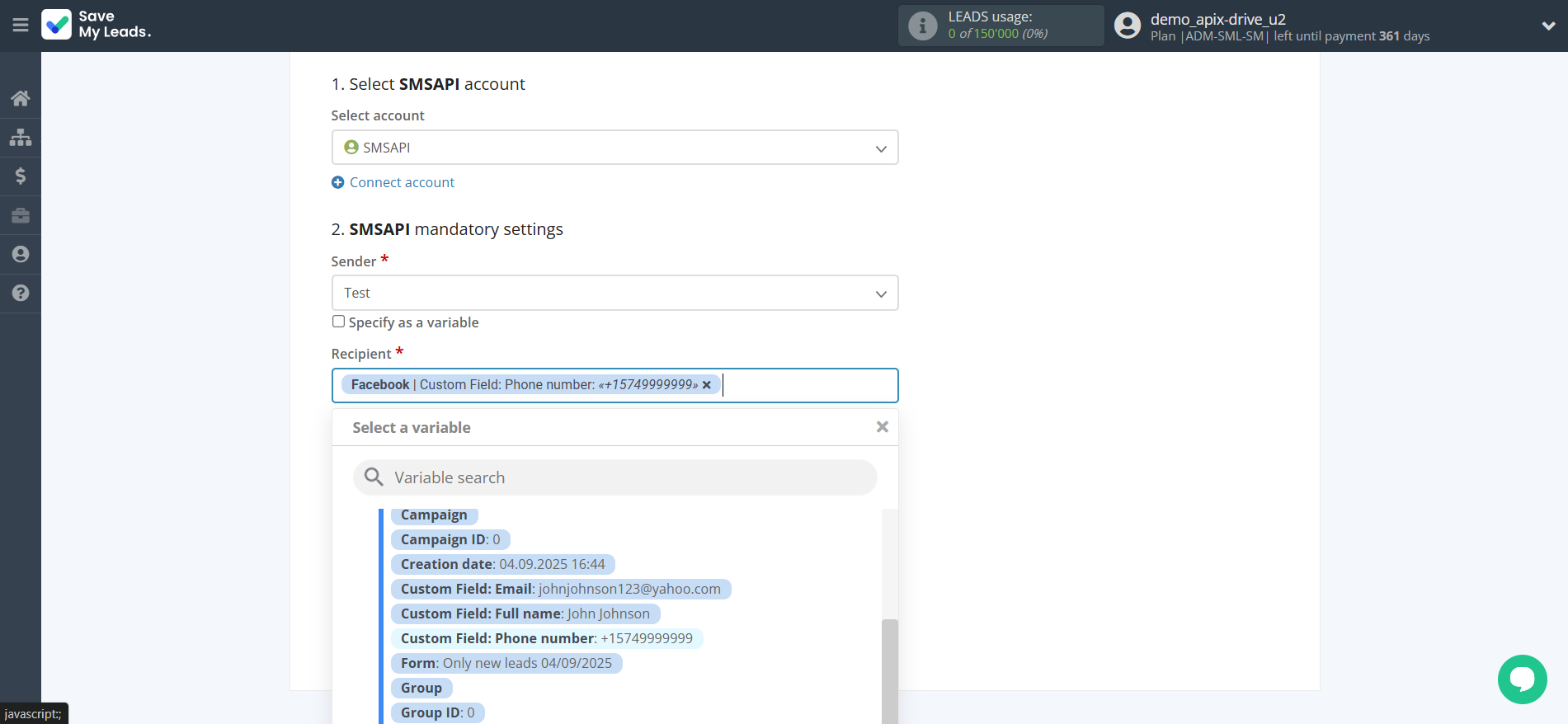Expand the user account menu chevron
The image size is (1568, 724).
(1548, 26)
